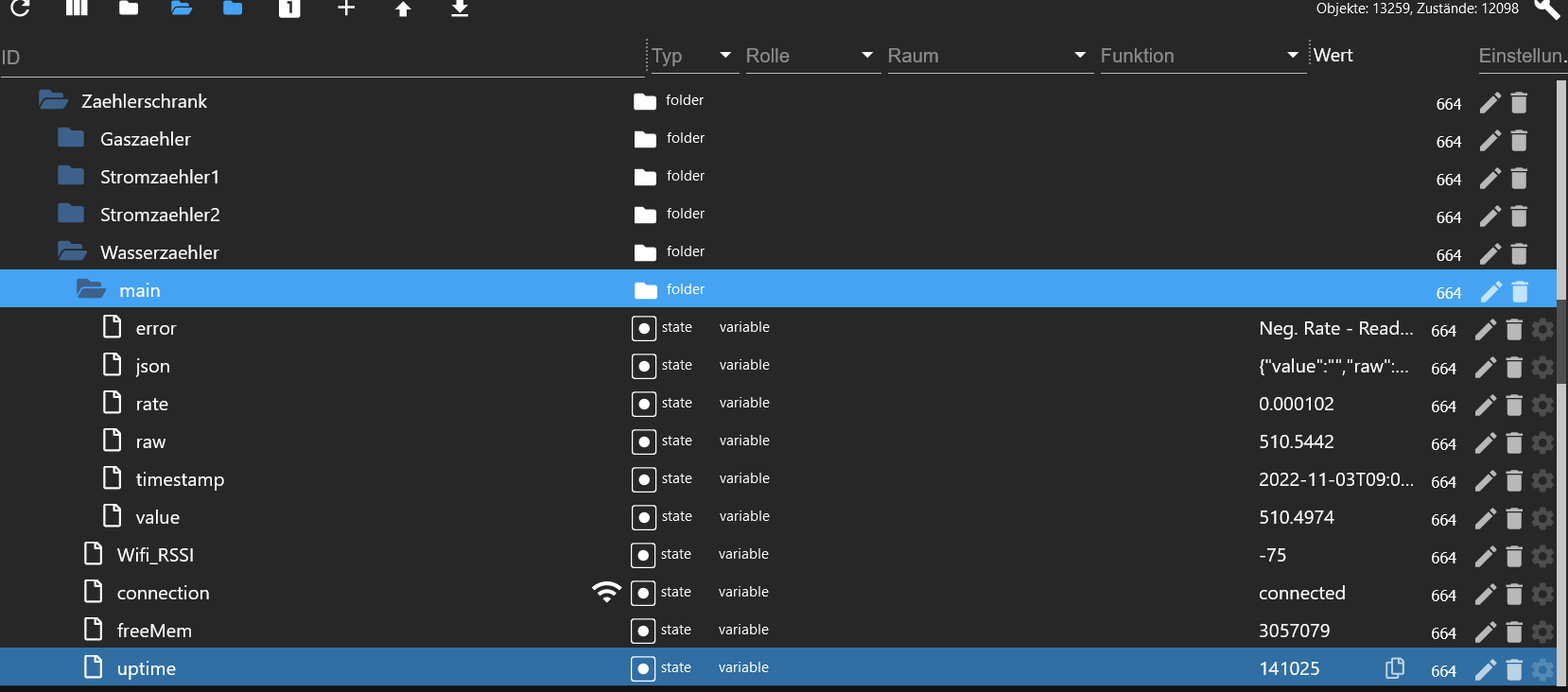Edit the Zaehlerschrank folder object
The width and height of the screenshot is (1568, 692).
[1490, 103]
